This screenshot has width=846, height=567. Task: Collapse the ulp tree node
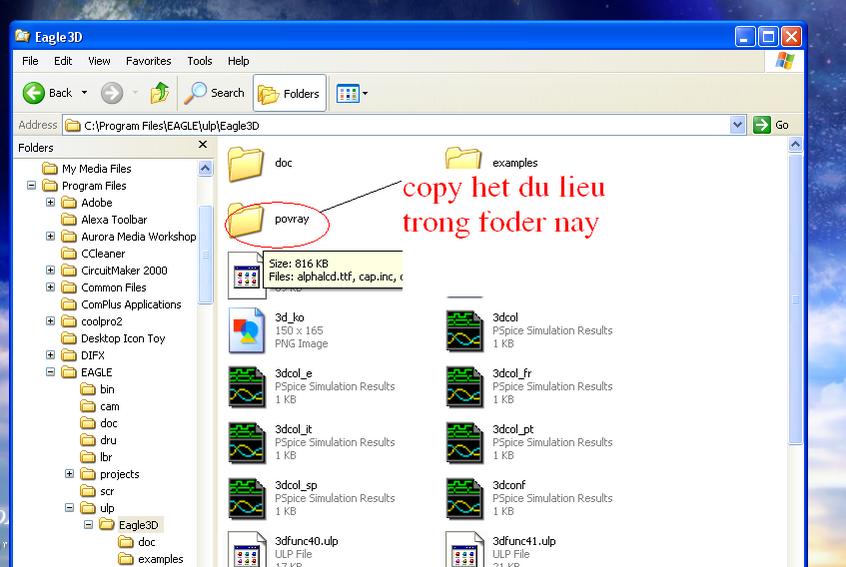69,508
